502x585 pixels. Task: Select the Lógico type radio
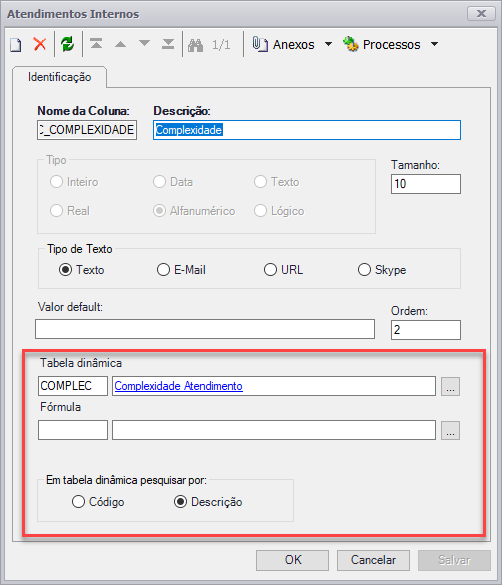tap(260, 211)
